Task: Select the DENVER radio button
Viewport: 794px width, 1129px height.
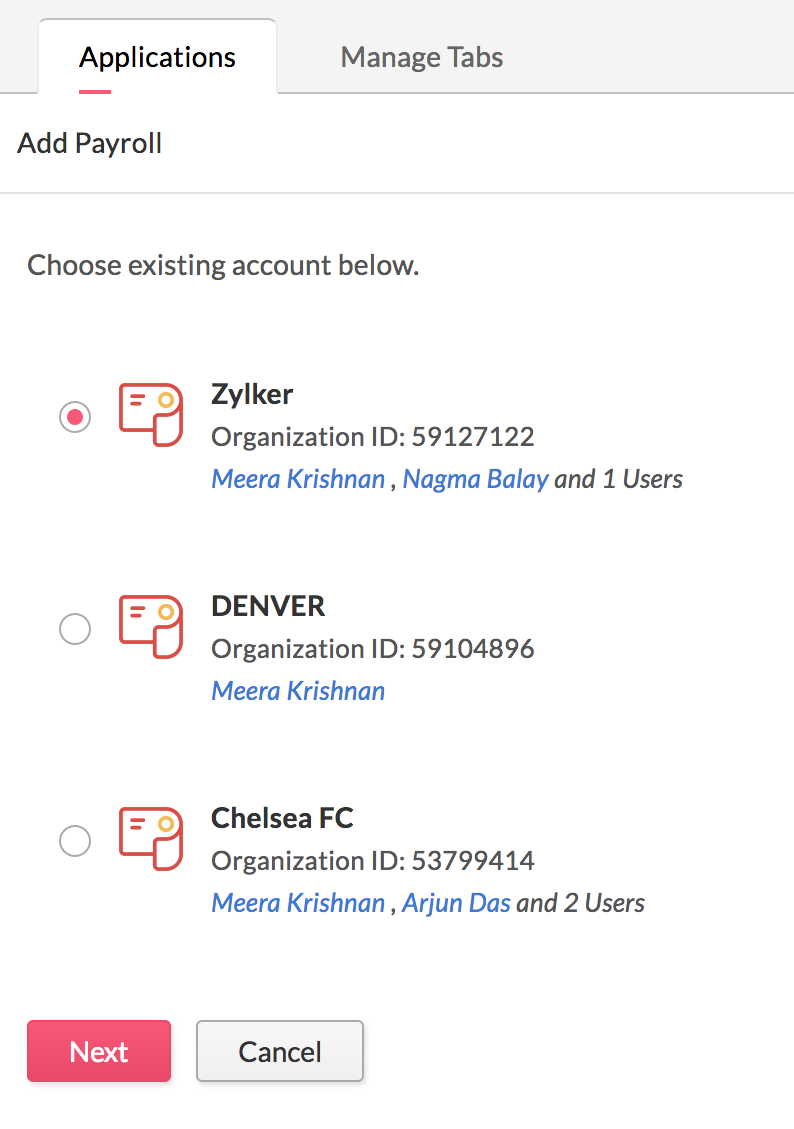Action: [x=75, y=629]
